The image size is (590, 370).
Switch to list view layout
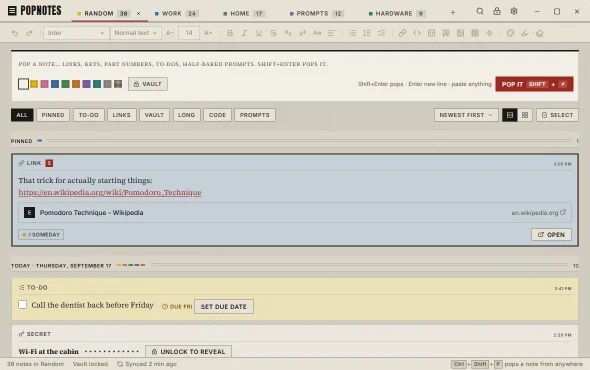pyautogui.click(x=509, y=115)
